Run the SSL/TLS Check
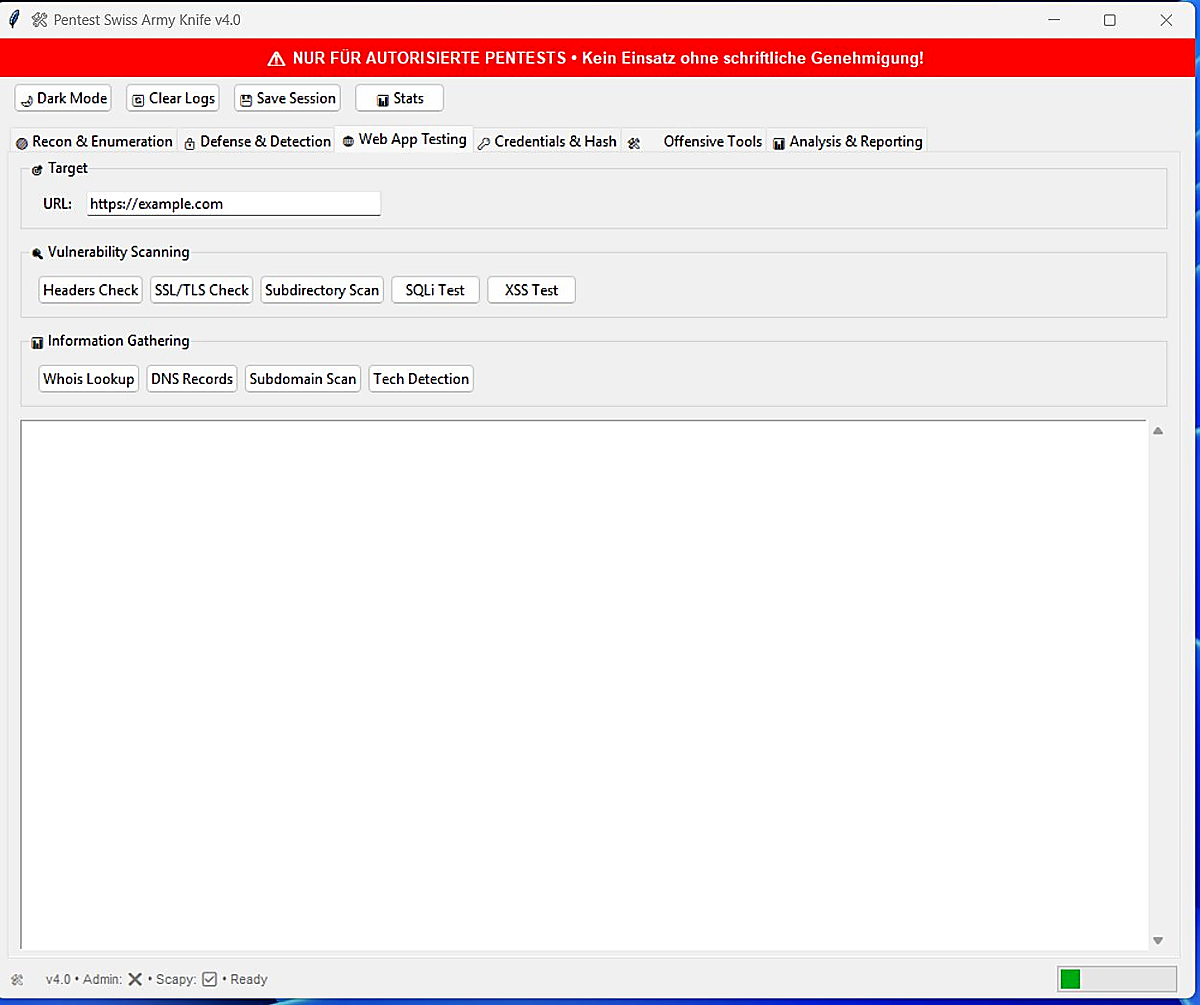1200x1005 pixels. [x=202, y=290]
